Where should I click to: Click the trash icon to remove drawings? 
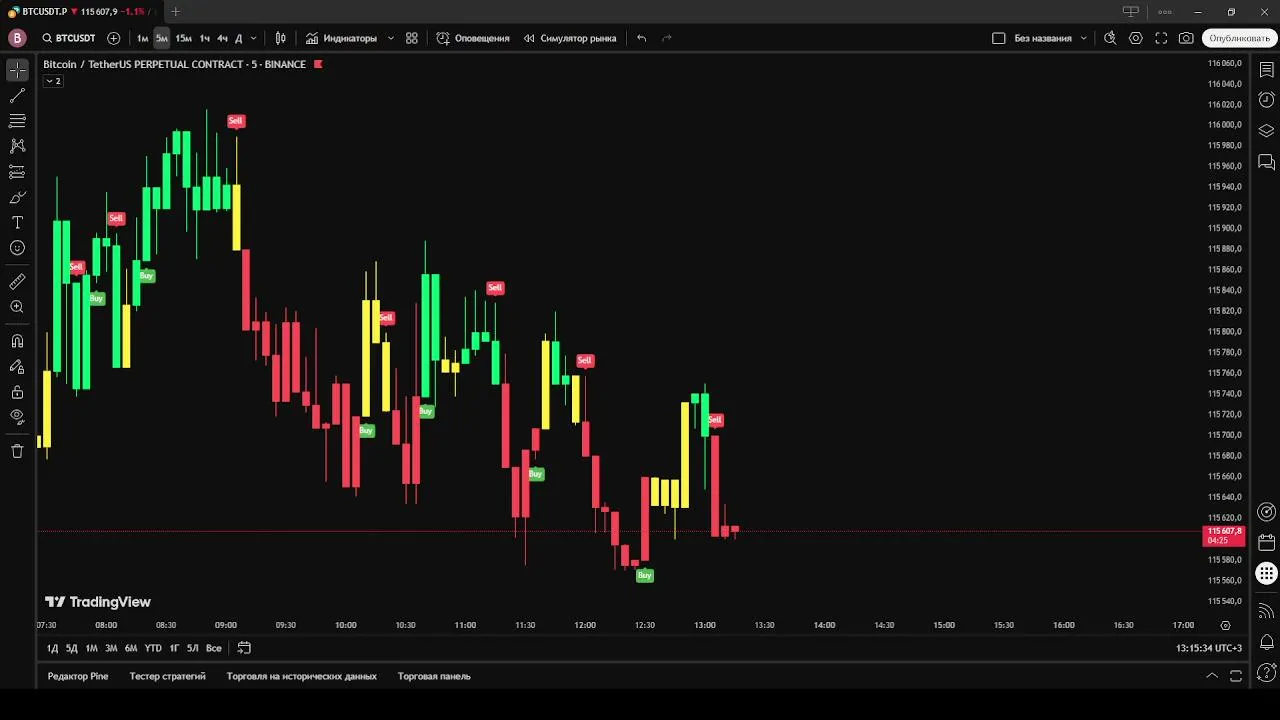(x=17, y=451)
